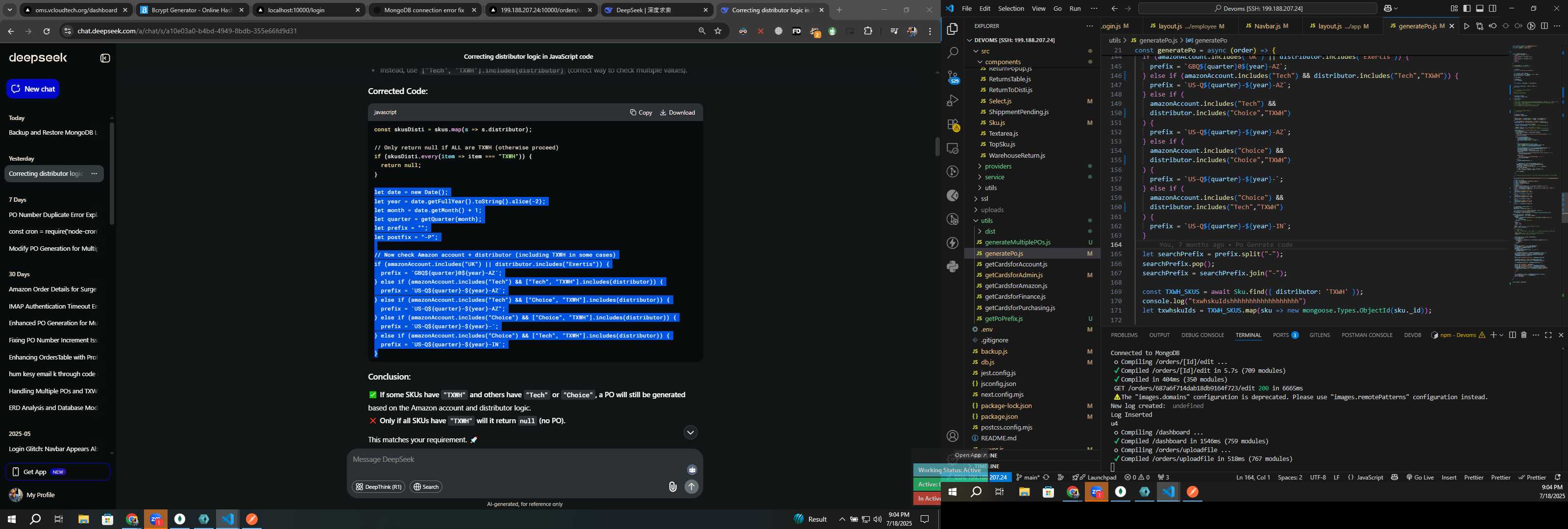The image size is (1568, 529).
Task: Reload page in Chrome
Action: pyautogui.click(x=46, y=31)
